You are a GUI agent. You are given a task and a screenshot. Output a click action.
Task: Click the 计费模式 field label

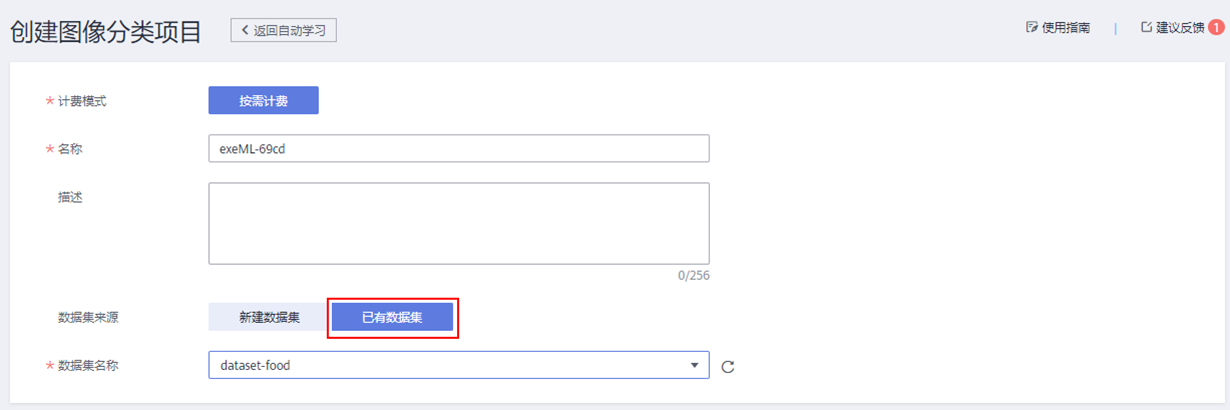(82, 101)
